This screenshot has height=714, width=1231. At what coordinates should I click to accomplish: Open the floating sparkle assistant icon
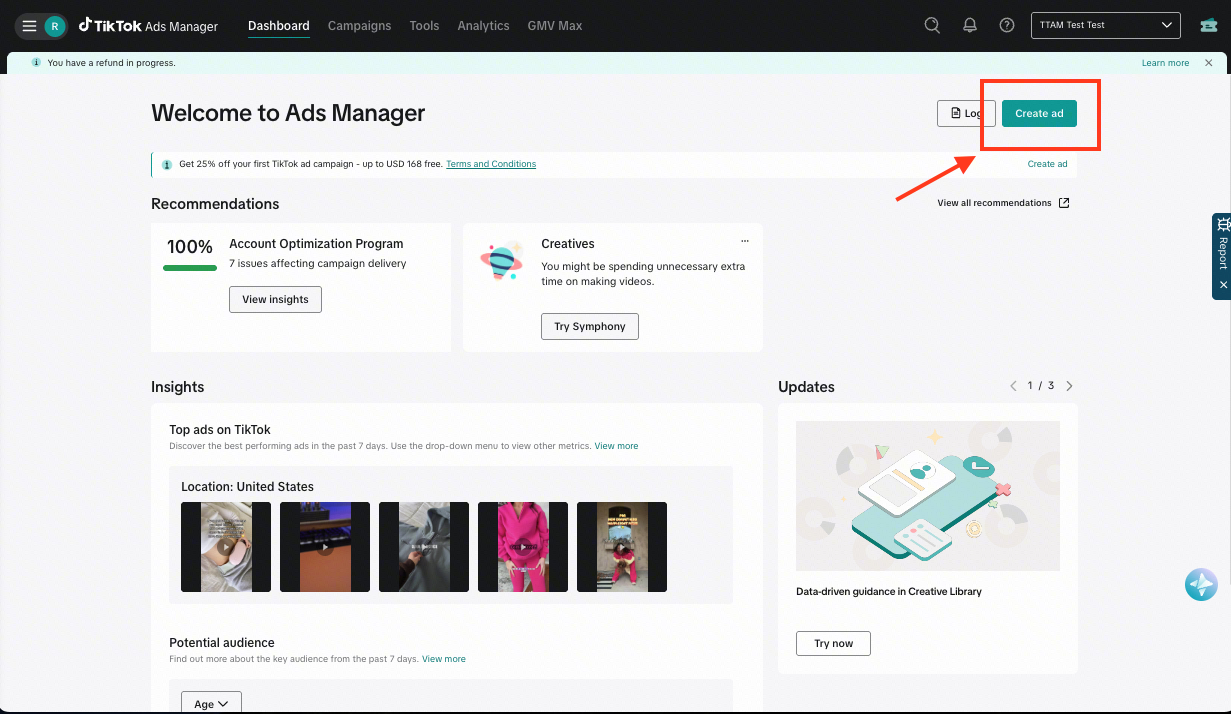[1201, 584]
